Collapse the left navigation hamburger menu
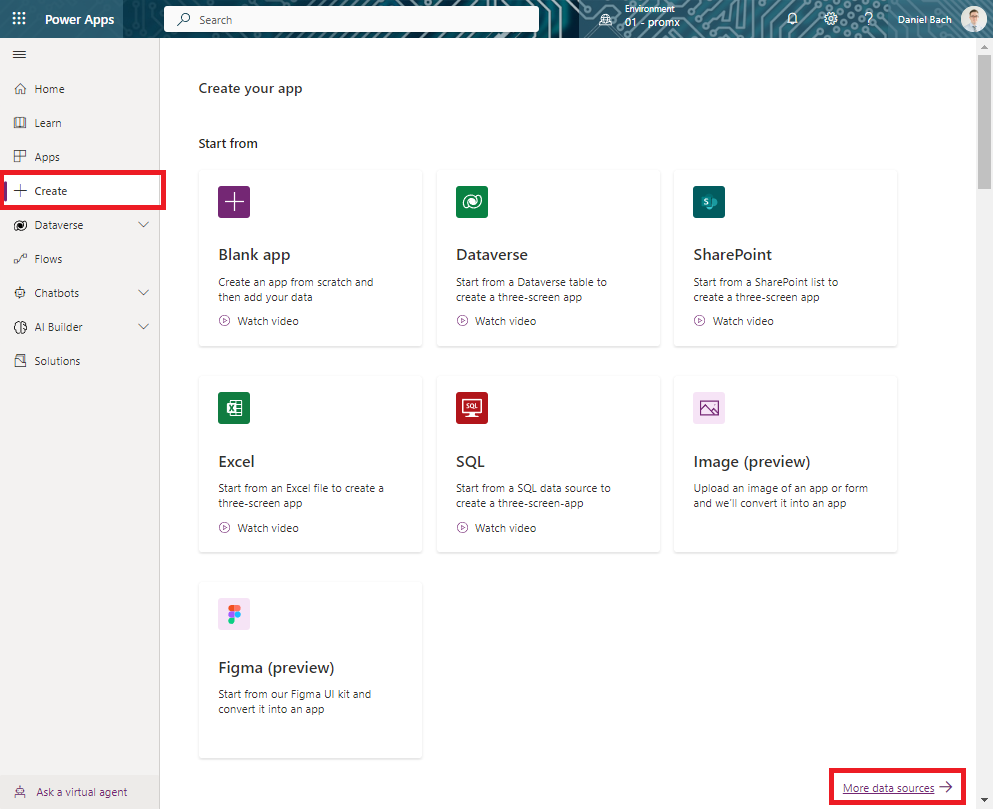 pyautogui.click(x=19, y=54)
